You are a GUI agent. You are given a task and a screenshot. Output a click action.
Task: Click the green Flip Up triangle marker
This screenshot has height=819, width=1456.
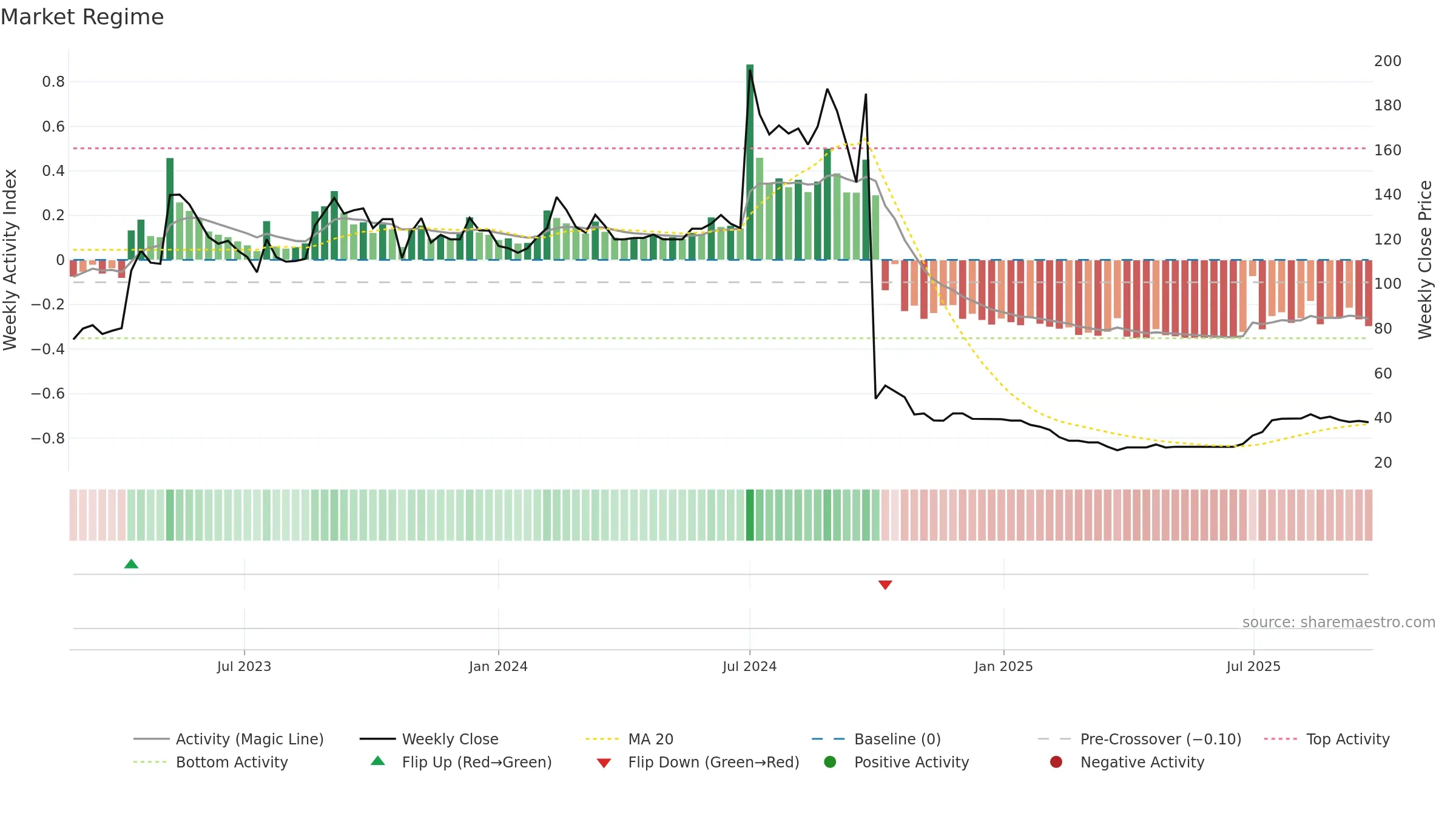[131, 564]
